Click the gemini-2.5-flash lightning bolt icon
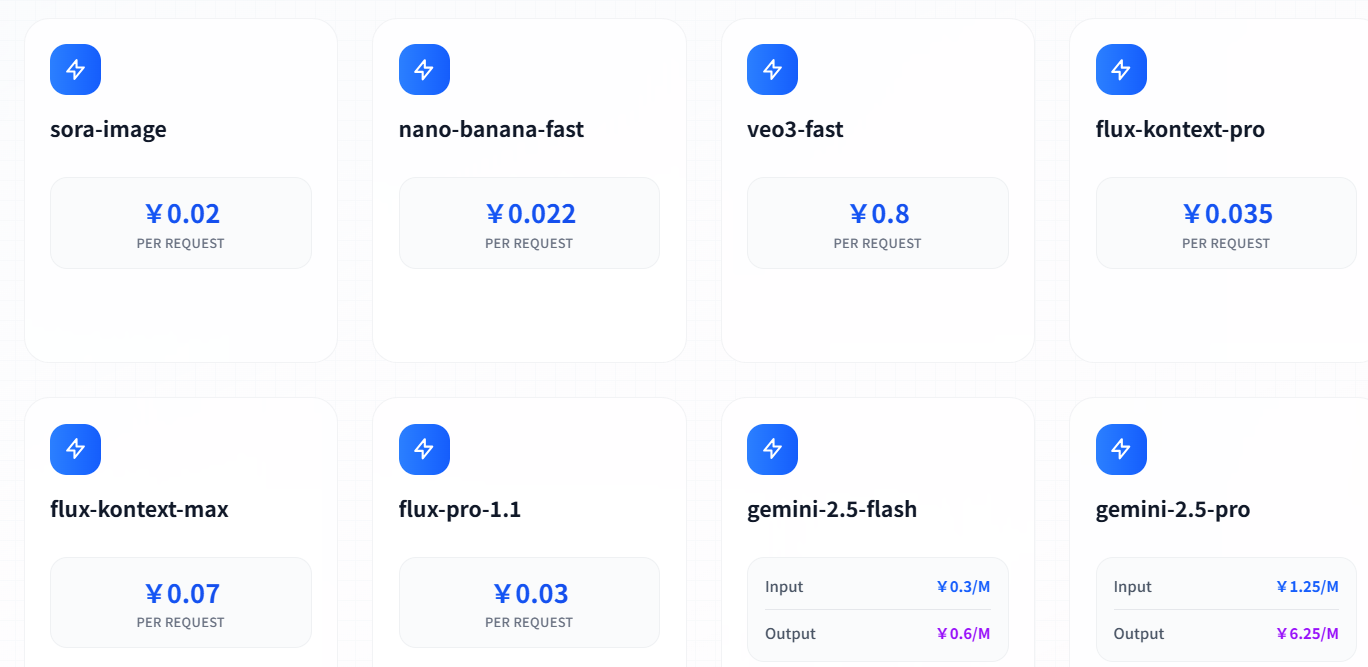The image size is (1368, 667). coord(772,449)
